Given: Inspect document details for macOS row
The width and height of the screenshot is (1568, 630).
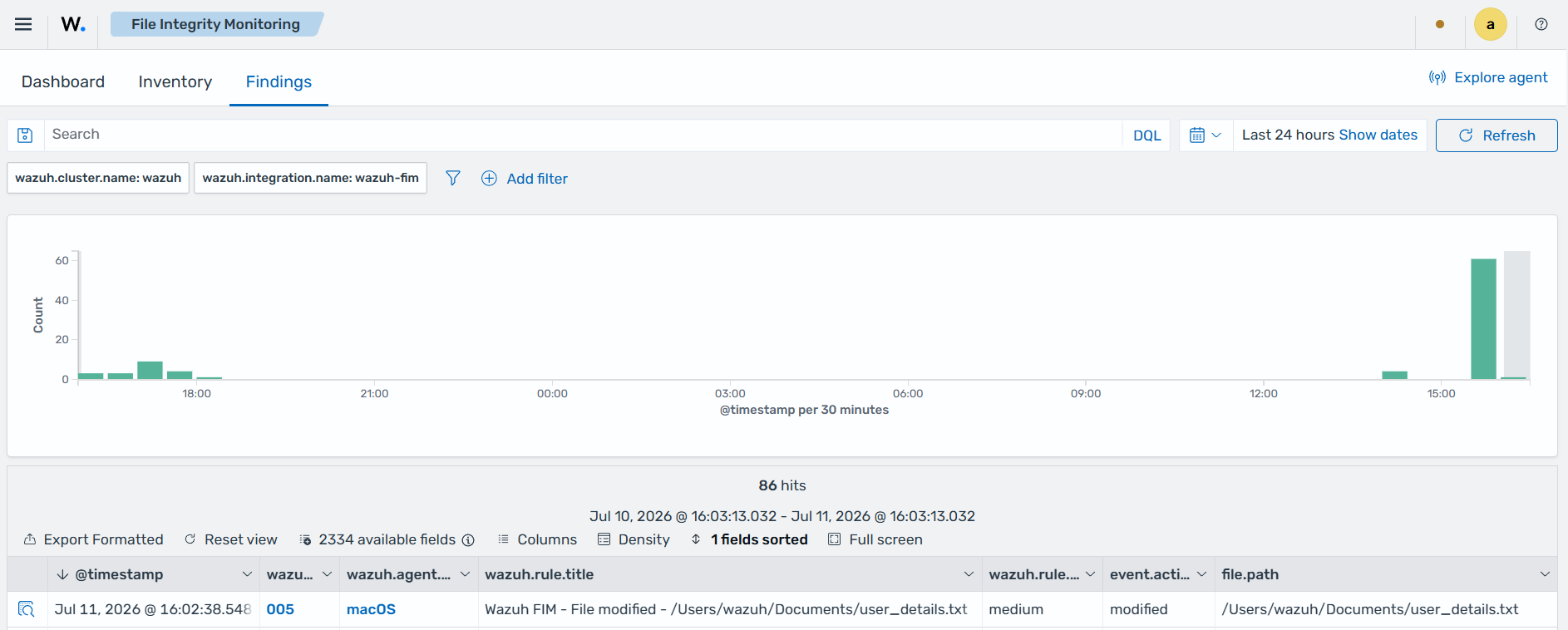Looking at the screenshot, I should (27, 609).
